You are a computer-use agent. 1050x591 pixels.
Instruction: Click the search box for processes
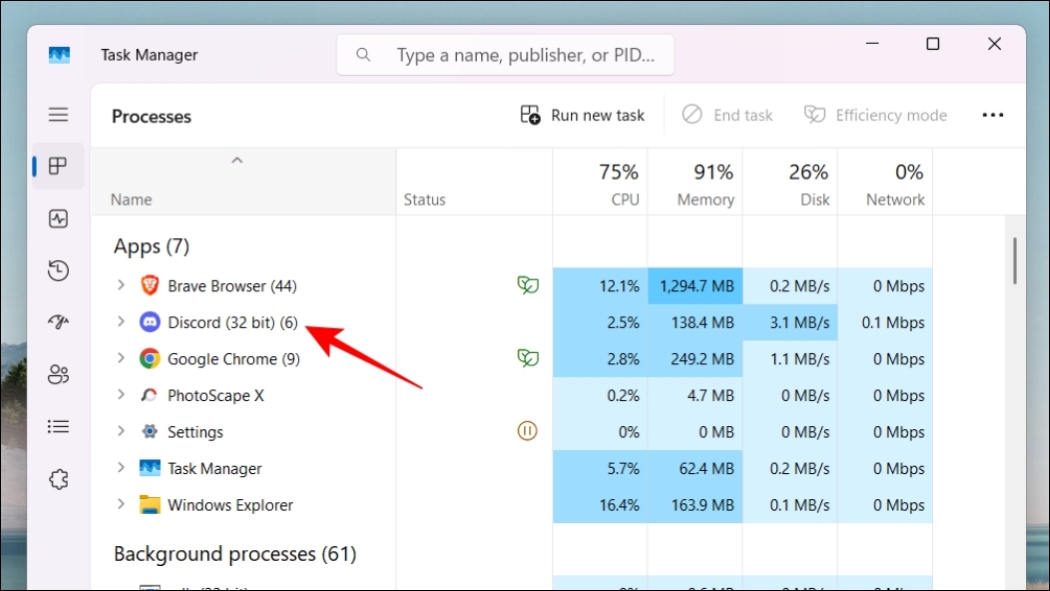pos(520,55)
